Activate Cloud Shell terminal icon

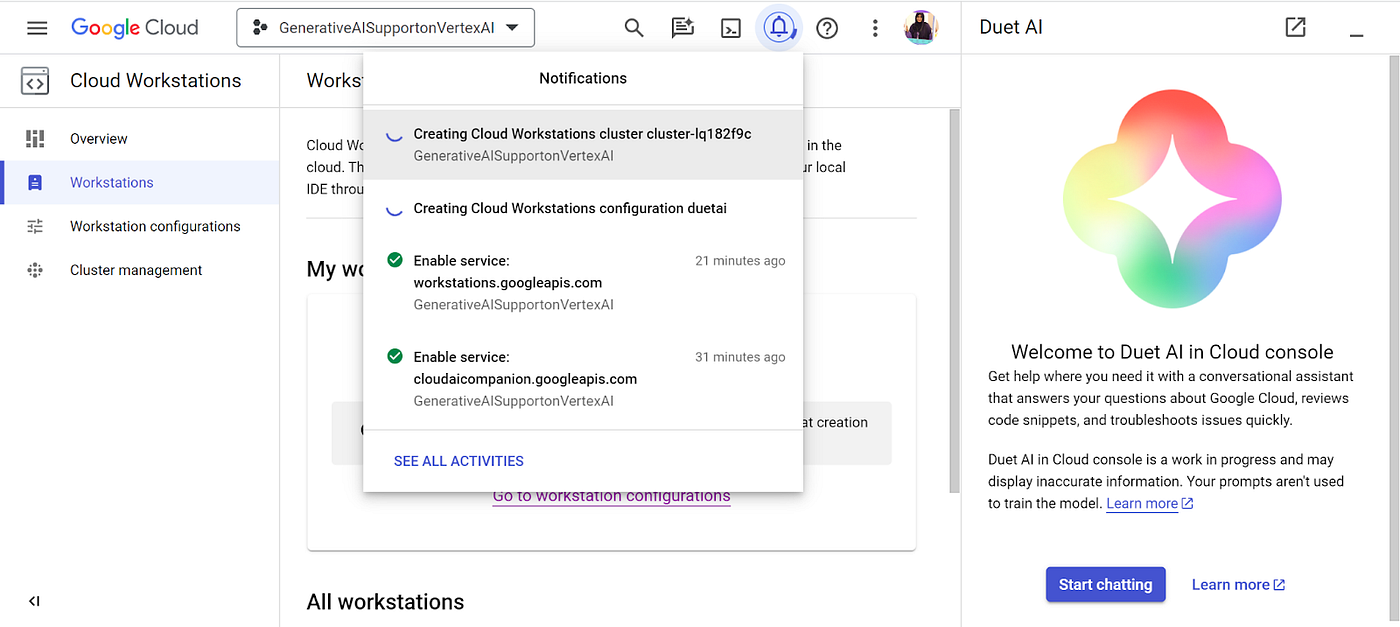[731, 28]
